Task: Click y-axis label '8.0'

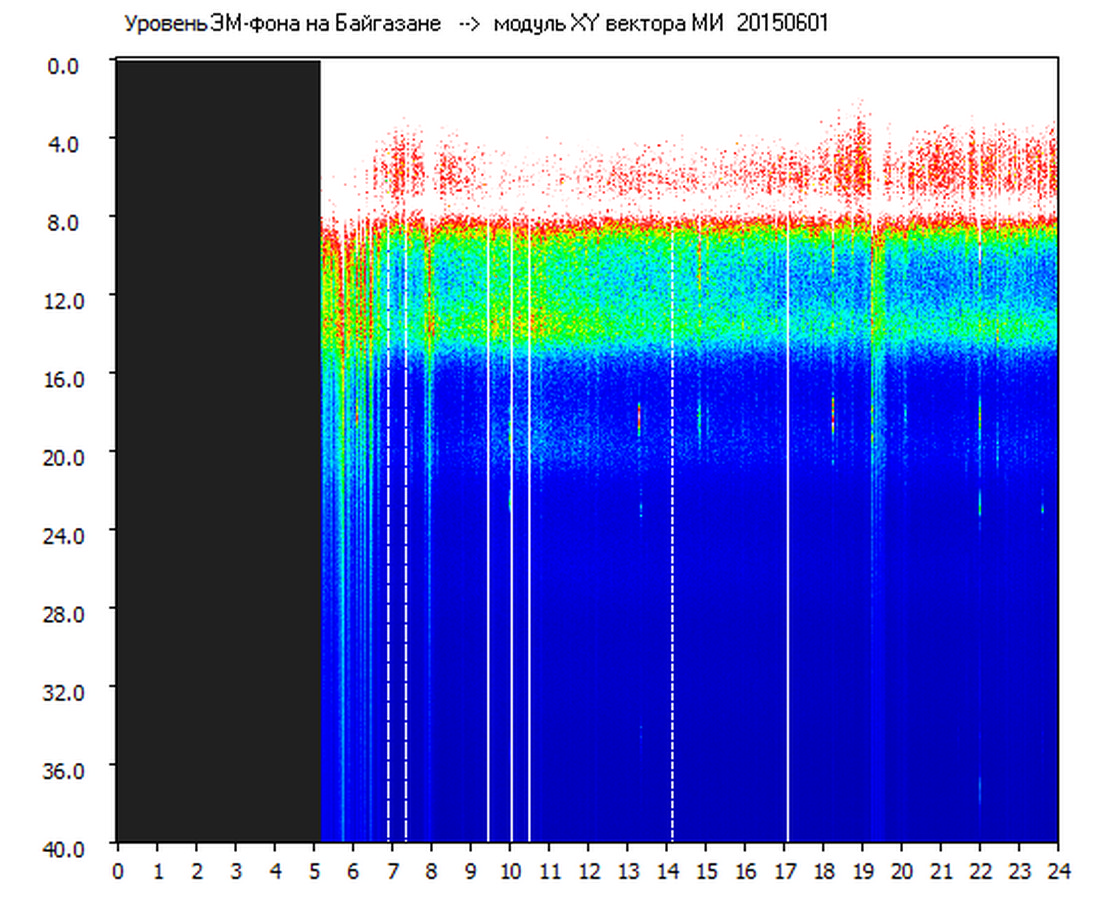Action: pos(63,223)
